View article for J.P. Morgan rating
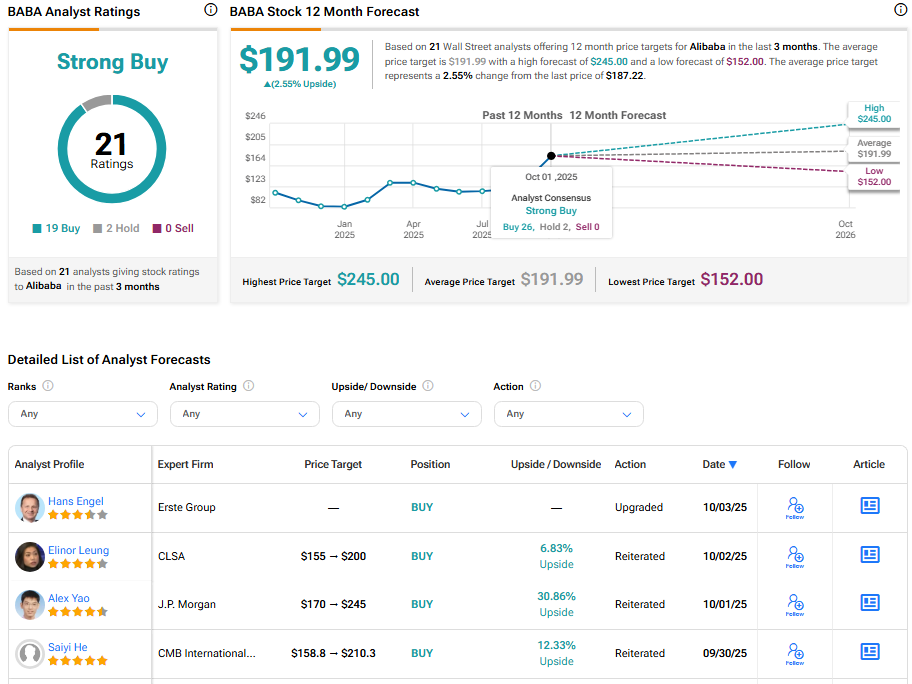Screen dimensions: 912x684 point(870,603)
